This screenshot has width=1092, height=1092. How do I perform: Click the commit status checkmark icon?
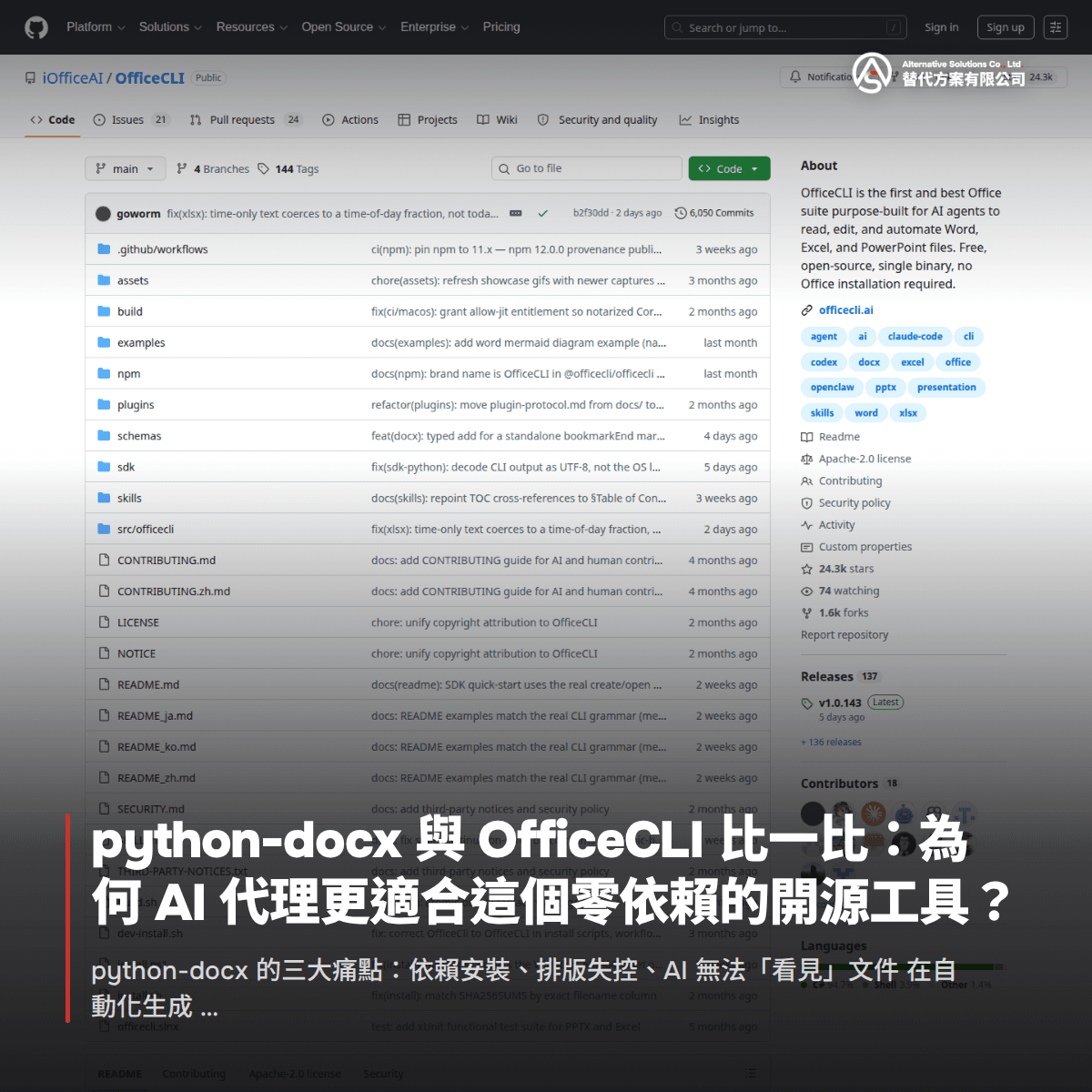pos(542,213)
